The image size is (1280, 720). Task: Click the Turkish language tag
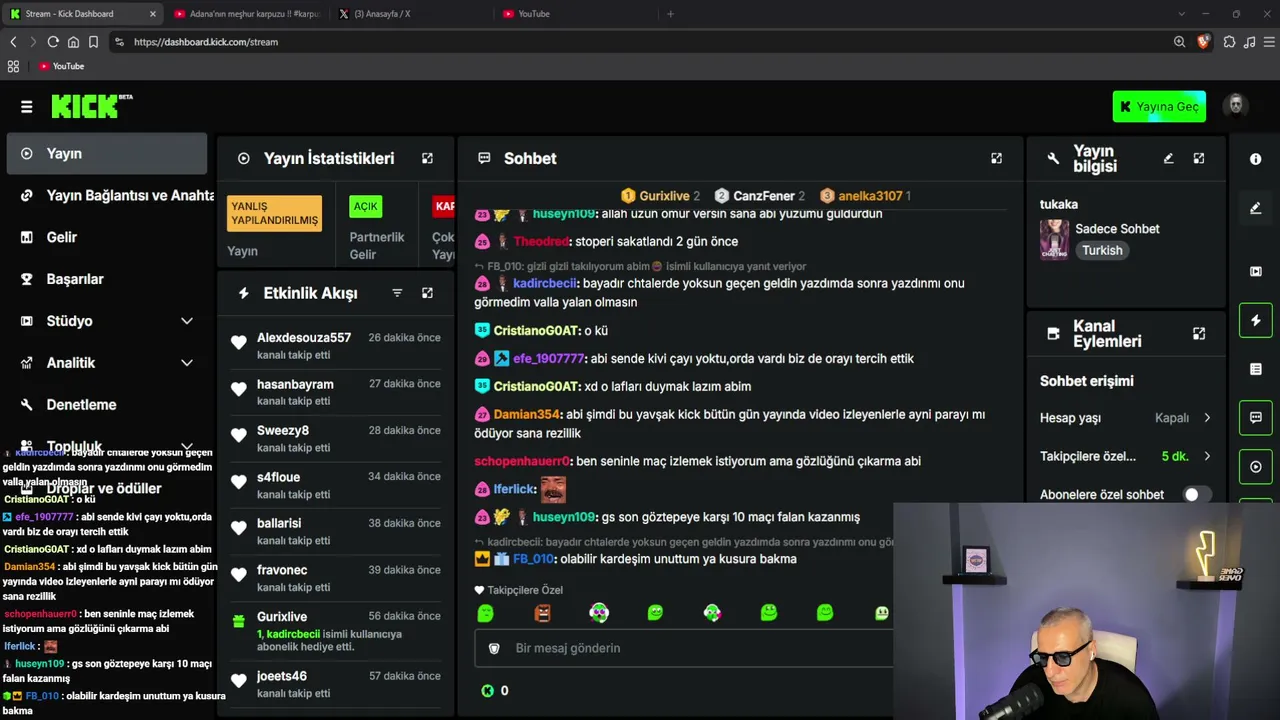coord(1102,251)
